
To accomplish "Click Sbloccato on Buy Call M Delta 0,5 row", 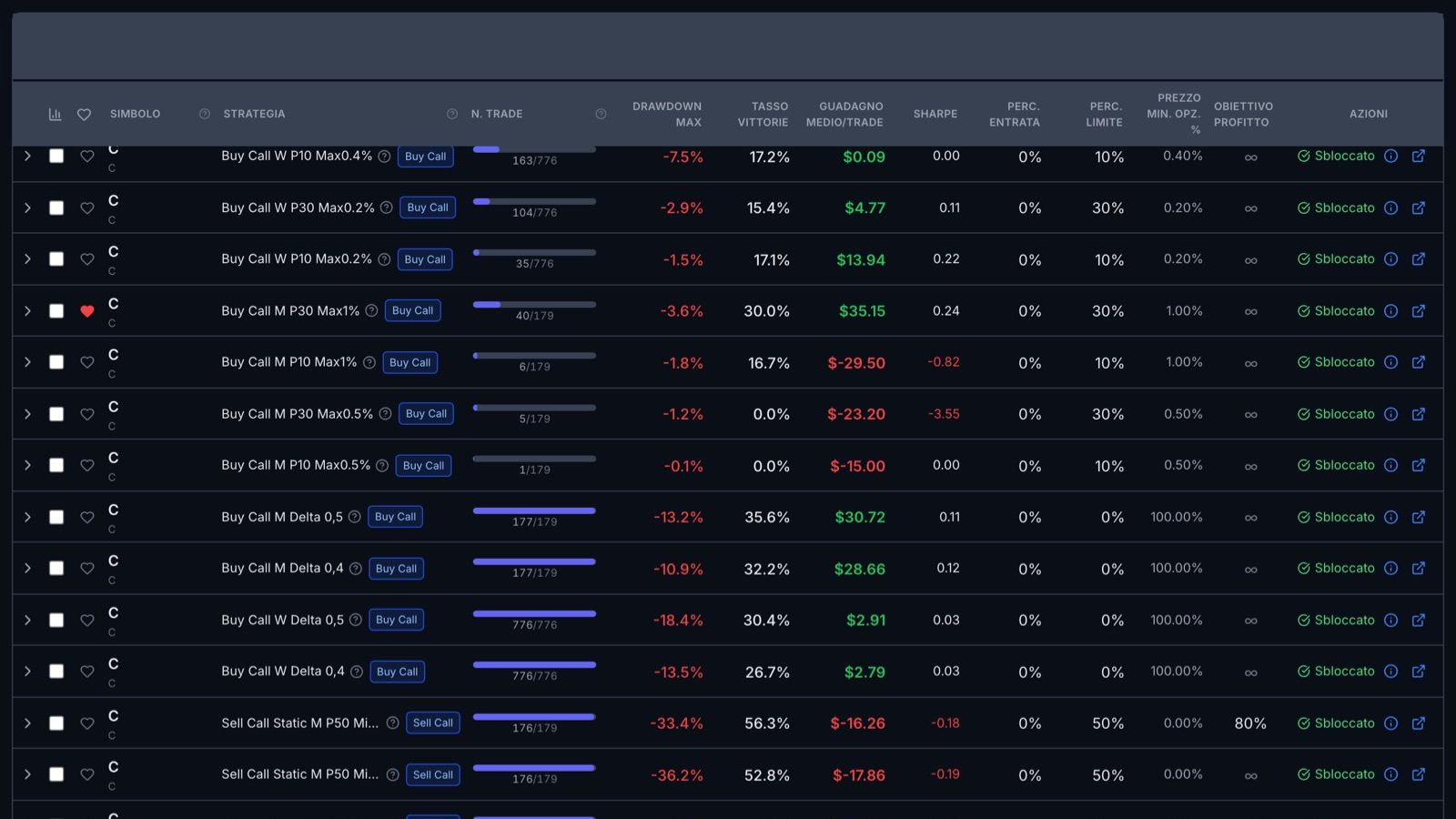I will tap(1336, 517).
